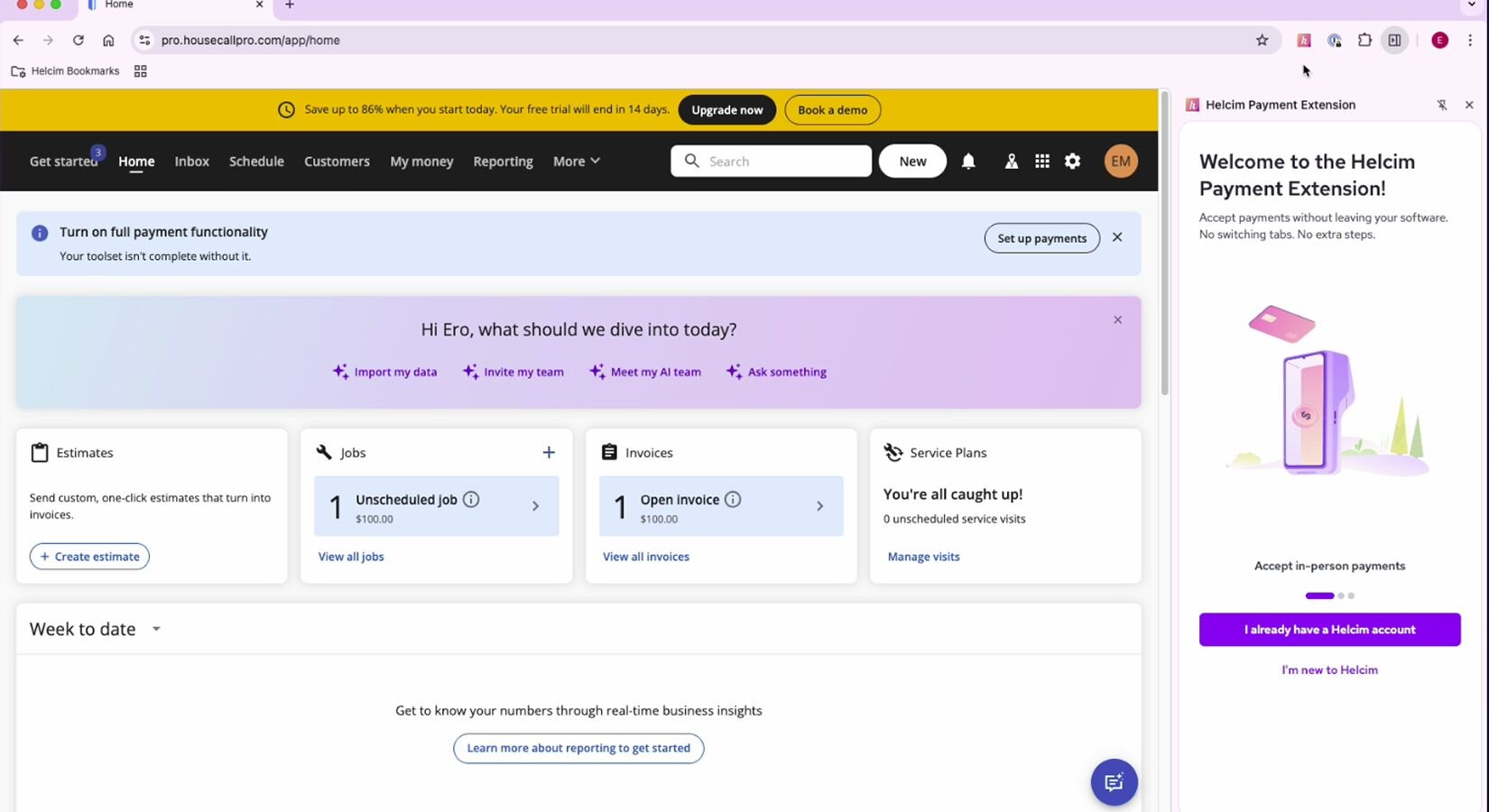Click the Helcim extension icon in the browser toolbar
Image resolution: width=1489 pixels, height=812 pixels.
(x=1303, y=41)
